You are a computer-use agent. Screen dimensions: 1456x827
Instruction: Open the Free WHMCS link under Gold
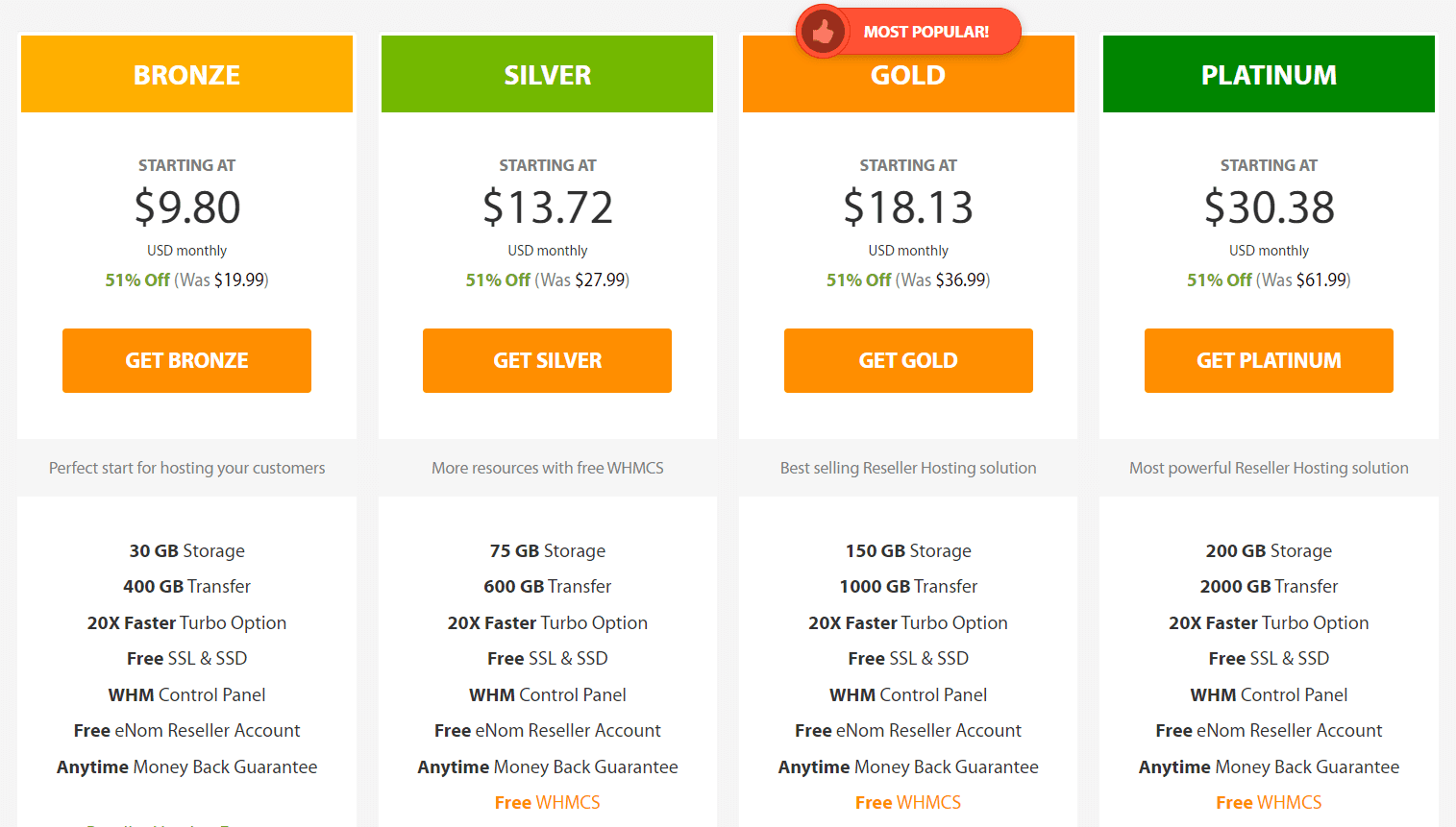[x=908, y=802]
